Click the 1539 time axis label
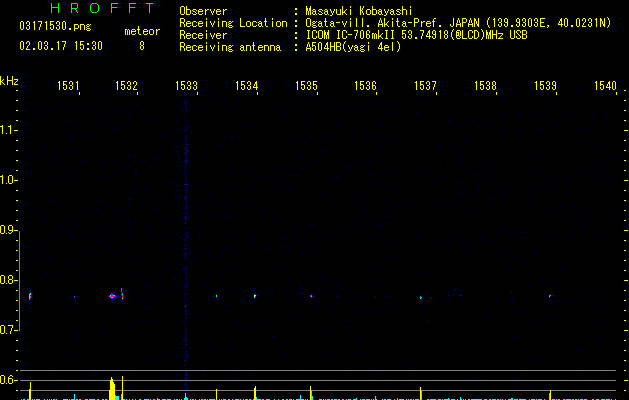The width and height of the screenshot is (629, 400). [x=545, y=86]
